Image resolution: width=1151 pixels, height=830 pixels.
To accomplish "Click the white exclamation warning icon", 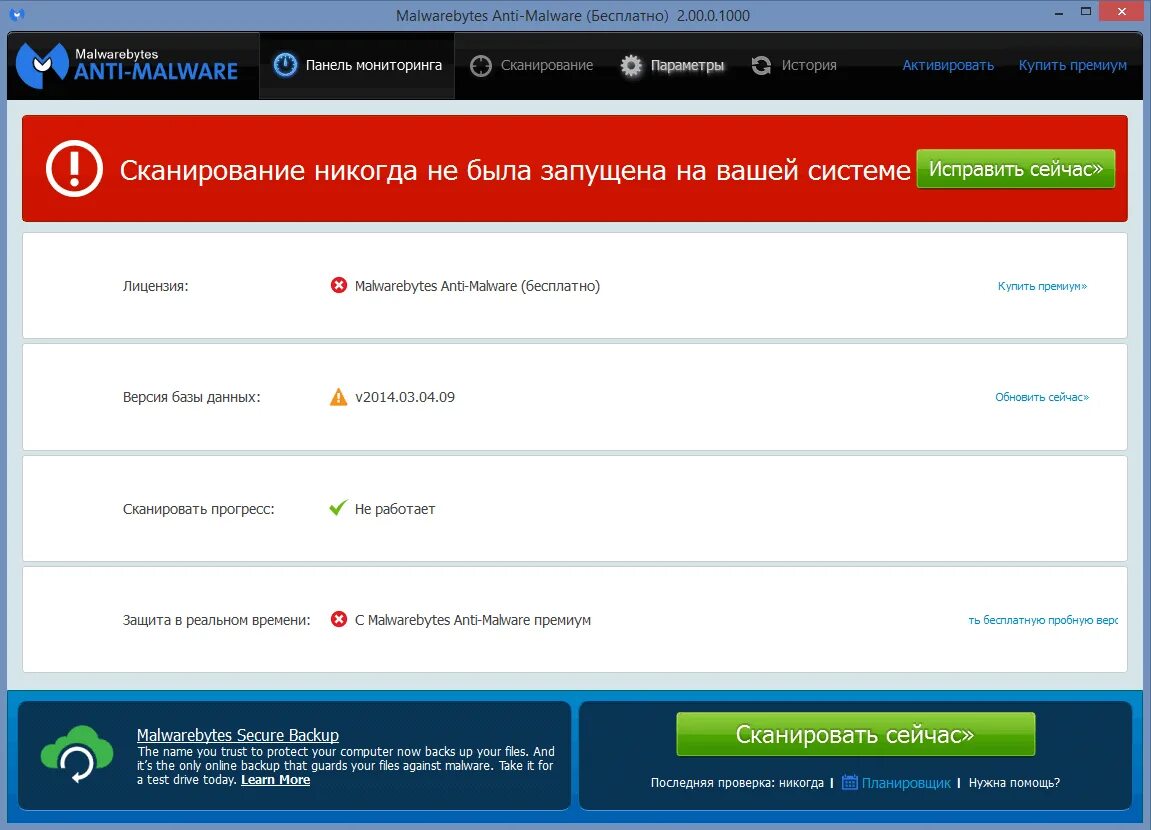I will click(74, 169).
